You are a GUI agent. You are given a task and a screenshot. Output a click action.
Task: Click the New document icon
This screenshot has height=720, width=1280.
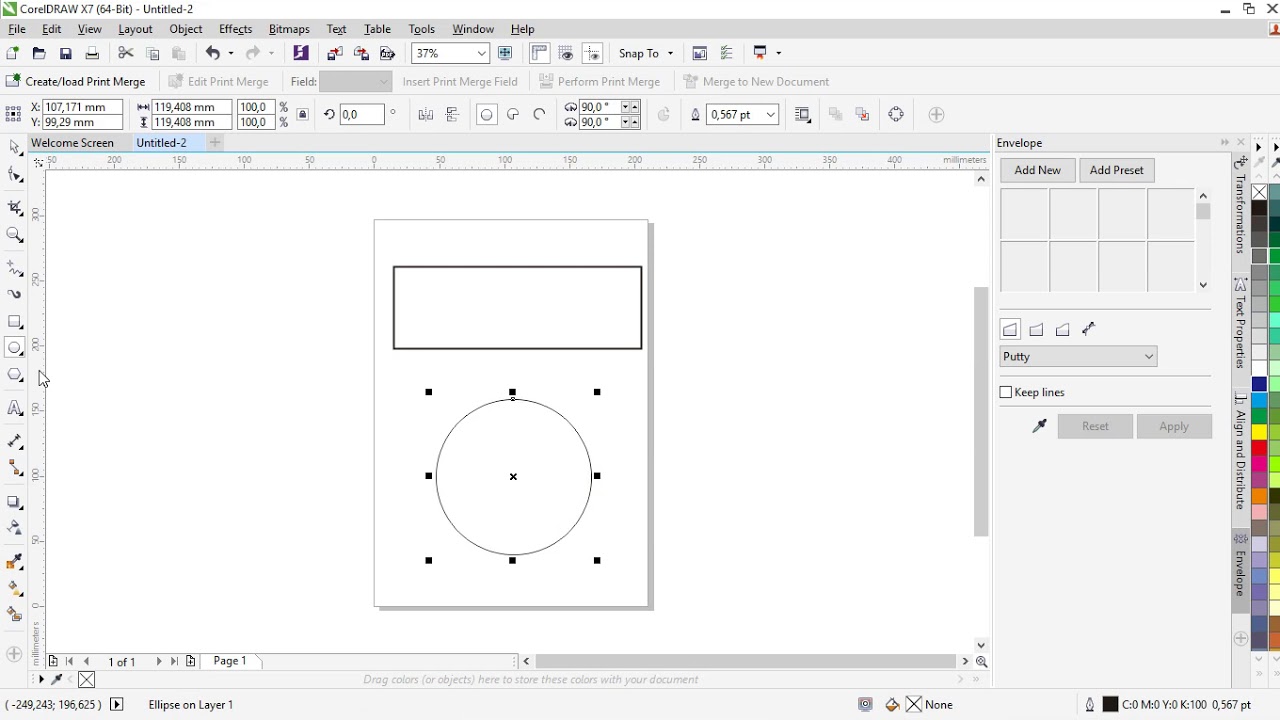(12, 53)
